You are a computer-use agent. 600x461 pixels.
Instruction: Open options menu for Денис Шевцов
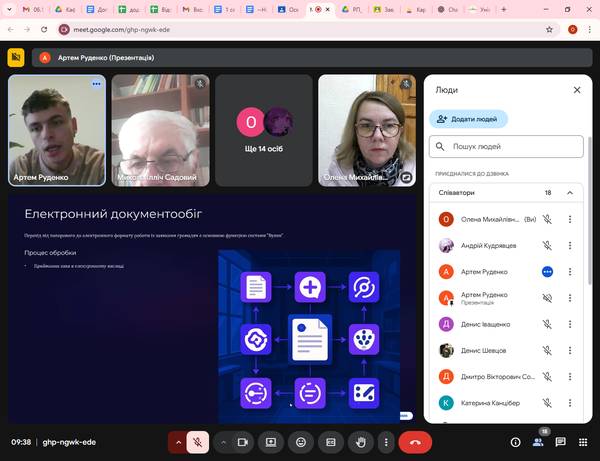click(570, 351)
